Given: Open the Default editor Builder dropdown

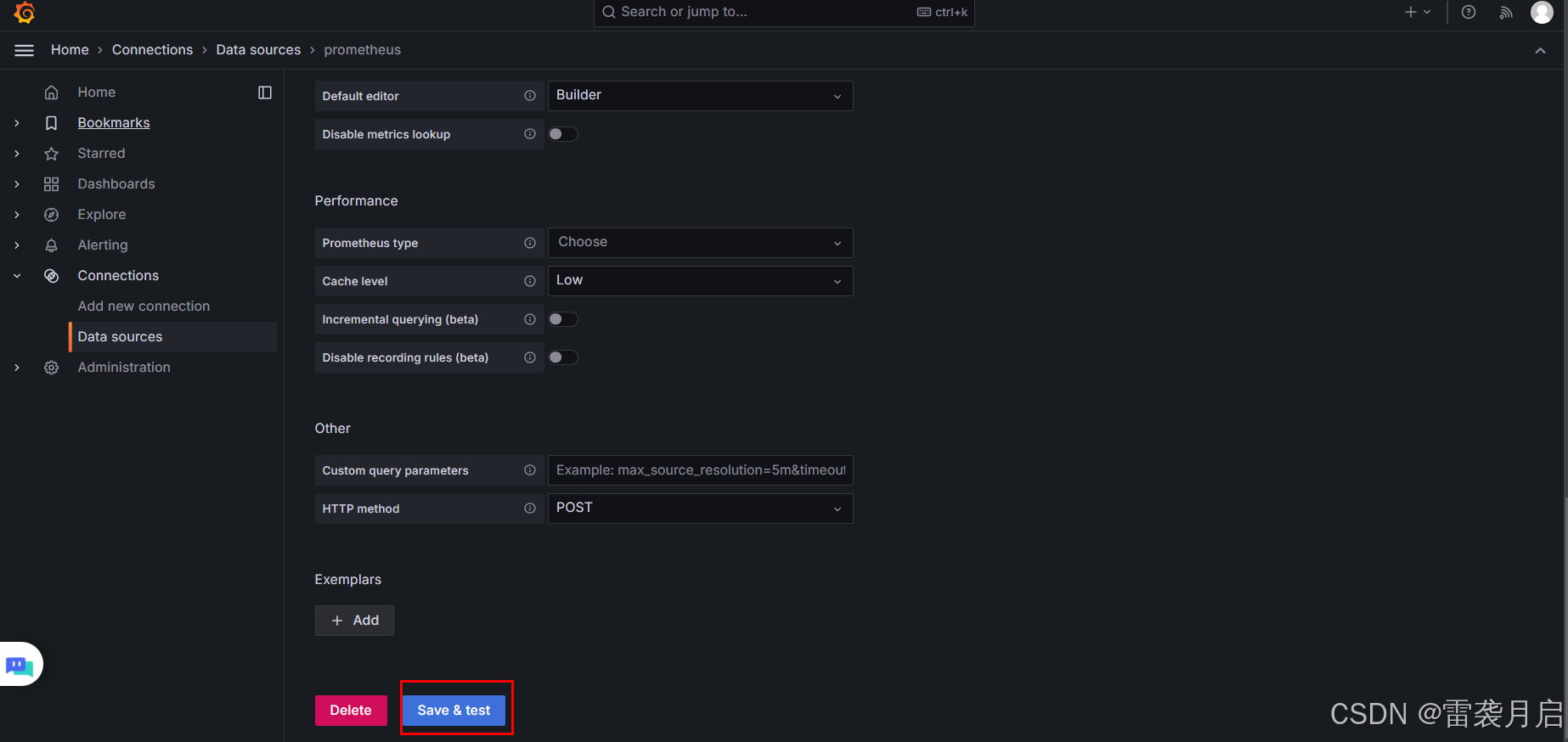Looking at the screenshot, I should pyautogui.click(x=701, y=96).
